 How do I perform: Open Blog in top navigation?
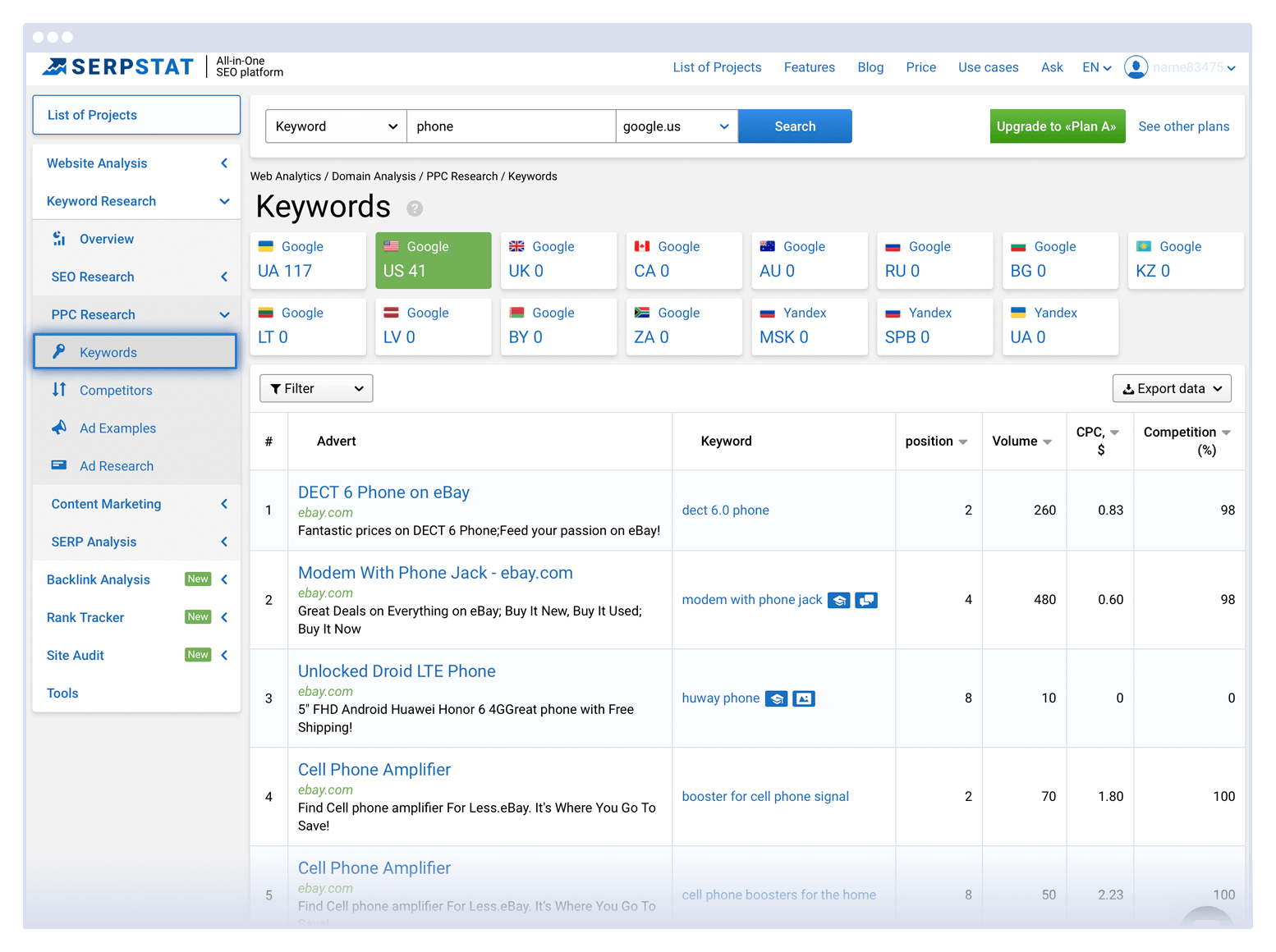click(x=870, y=67)
